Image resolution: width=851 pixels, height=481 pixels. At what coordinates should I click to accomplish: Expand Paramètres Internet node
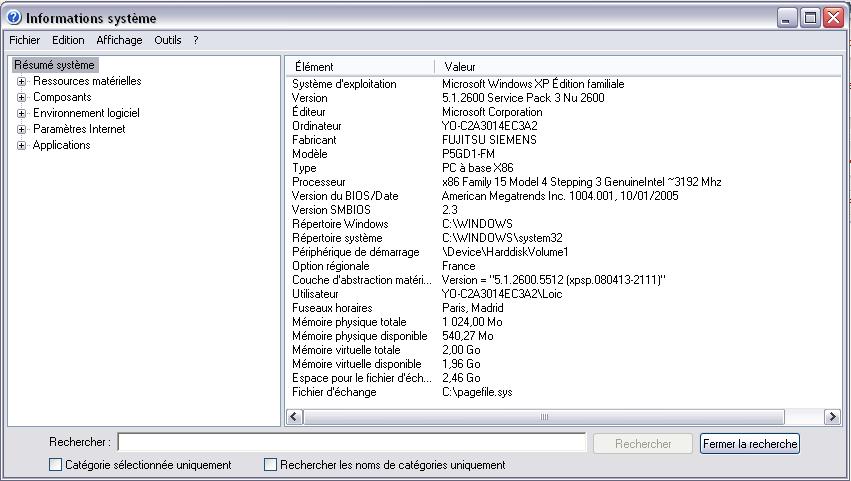[x=21, y=129]
